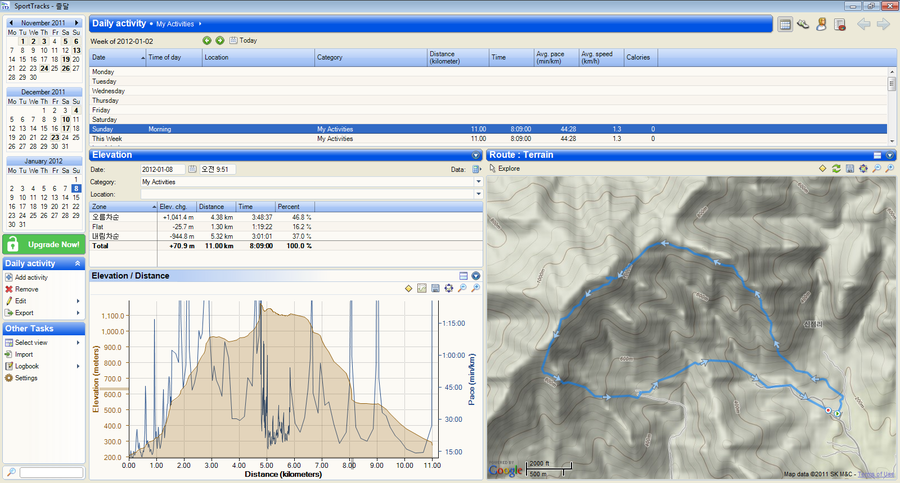900x483 pixels.
Task: Expand the Category combo box
Action: pos(478,182)
